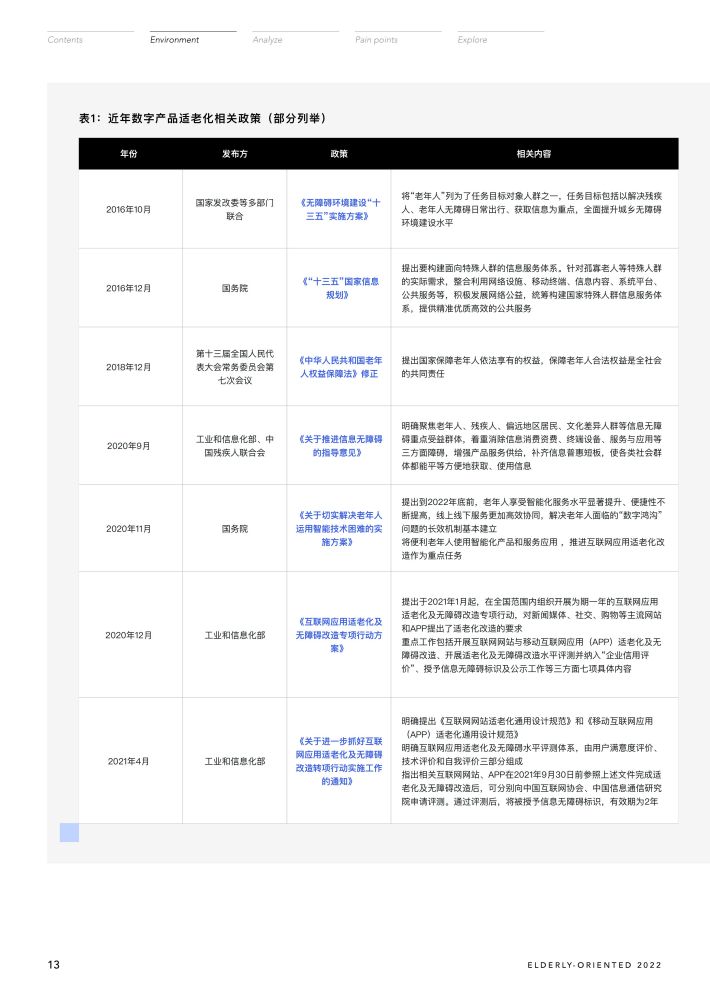The width and height of the screenshot is (710, 1004).
Task: Click 国务院 in the 2016年12月 row
Action: pyautogui.click(x=234, y=288)
